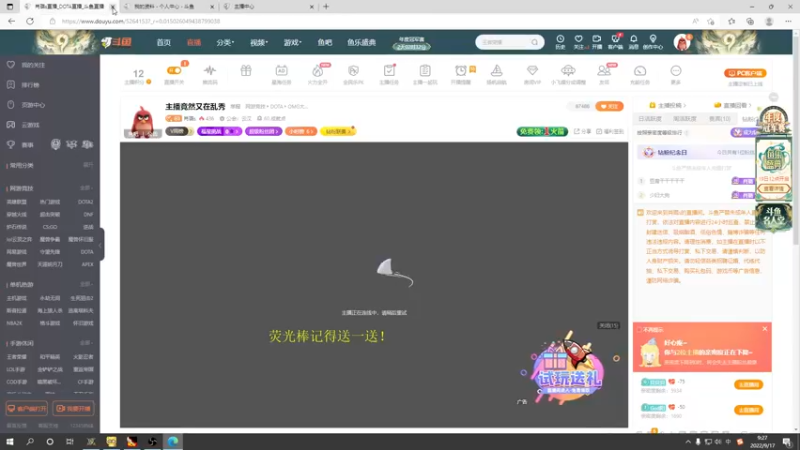The image size is (800, 450).
Task: Switch to the 日活跃度 tab
Action: tap(650, 118)
